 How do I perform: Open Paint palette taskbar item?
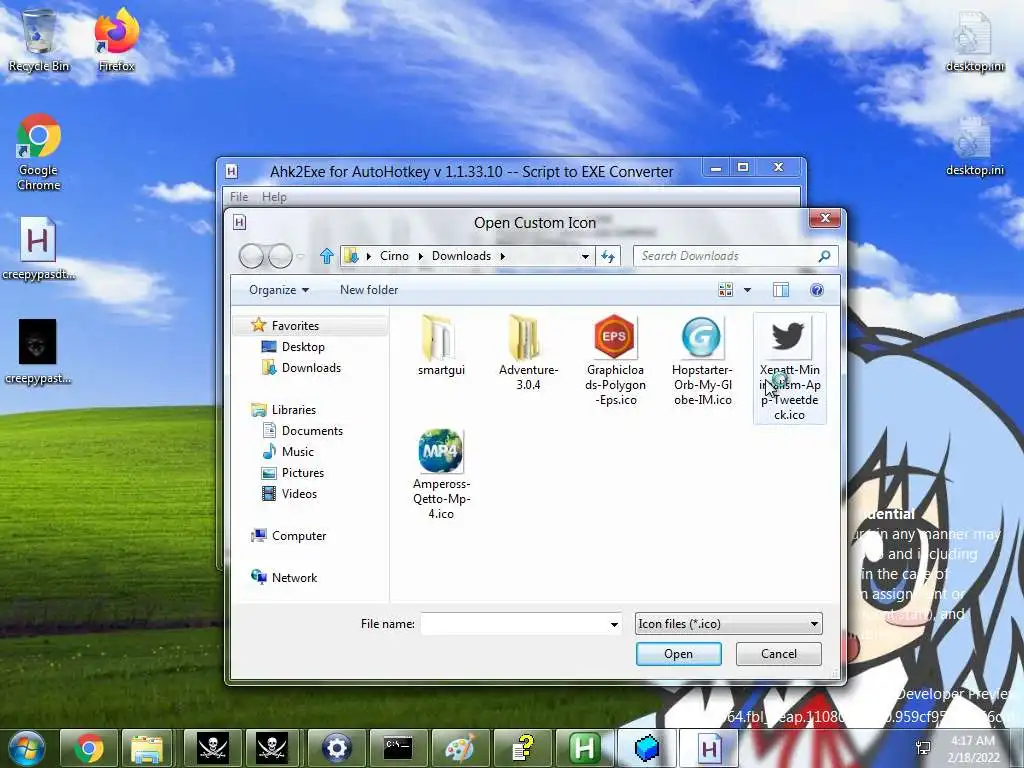tap(460, 748)
